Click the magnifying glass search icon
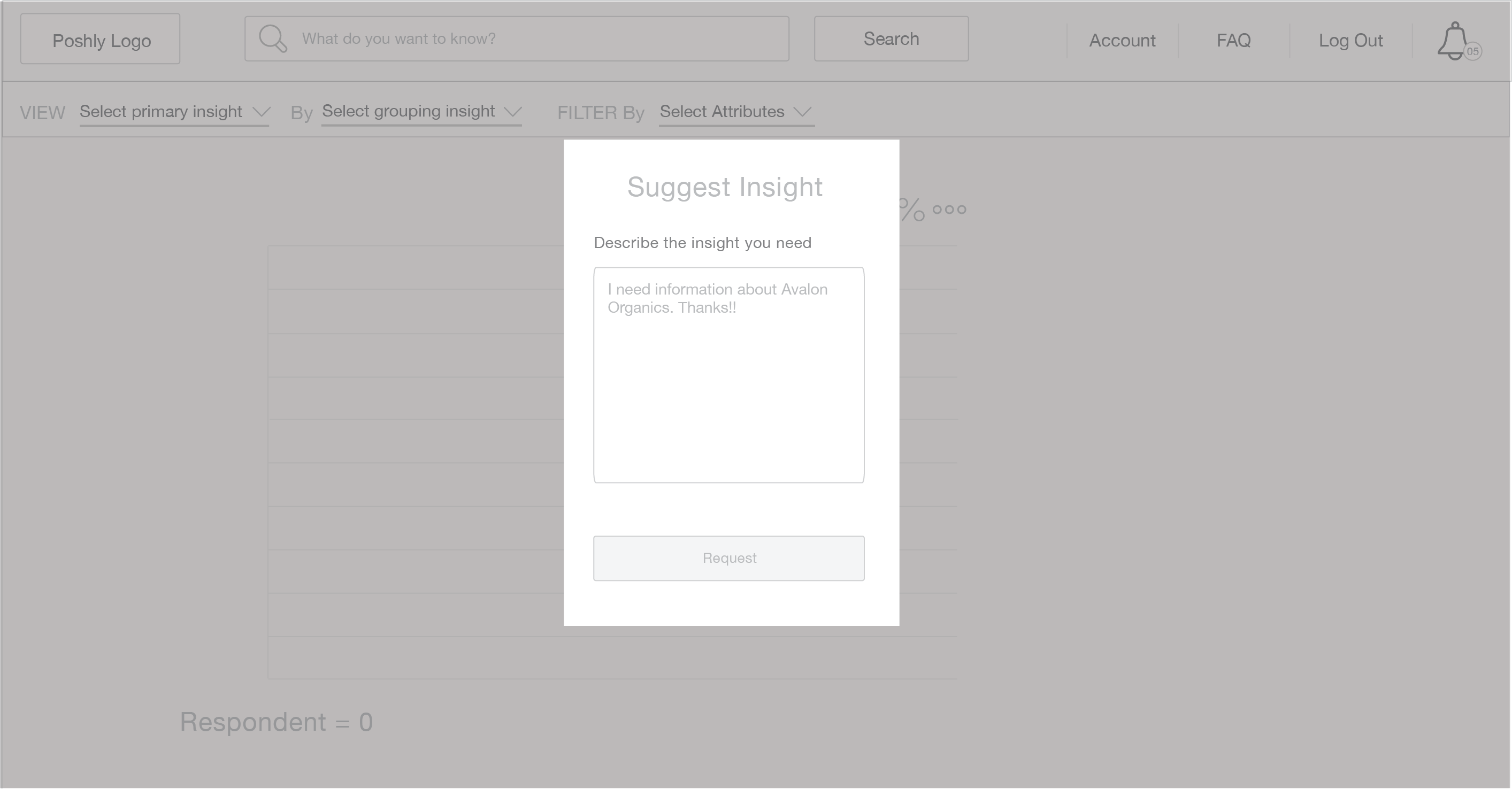1512x789 pixels. tap(273, 38)
